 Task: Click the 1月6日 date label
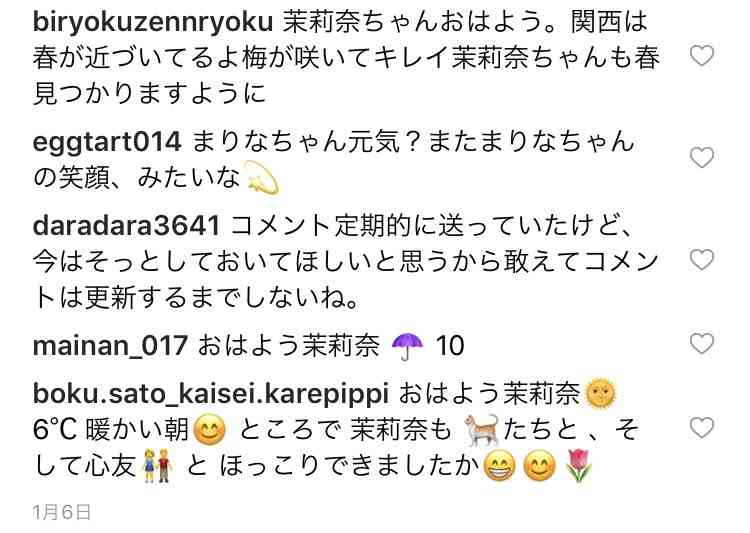tap(62, 512)
